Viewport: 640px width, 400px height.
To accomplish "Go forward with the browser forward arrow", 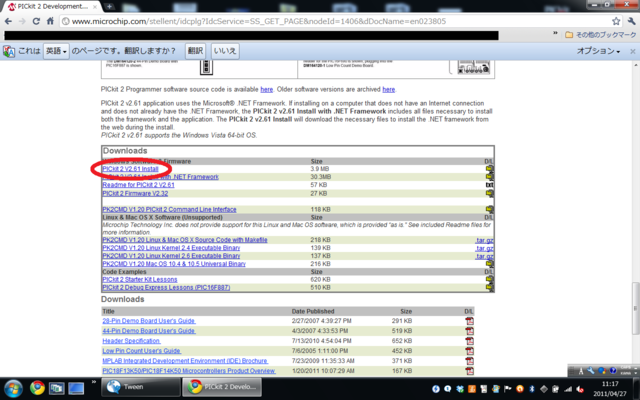I will click(x=22, y=21).
